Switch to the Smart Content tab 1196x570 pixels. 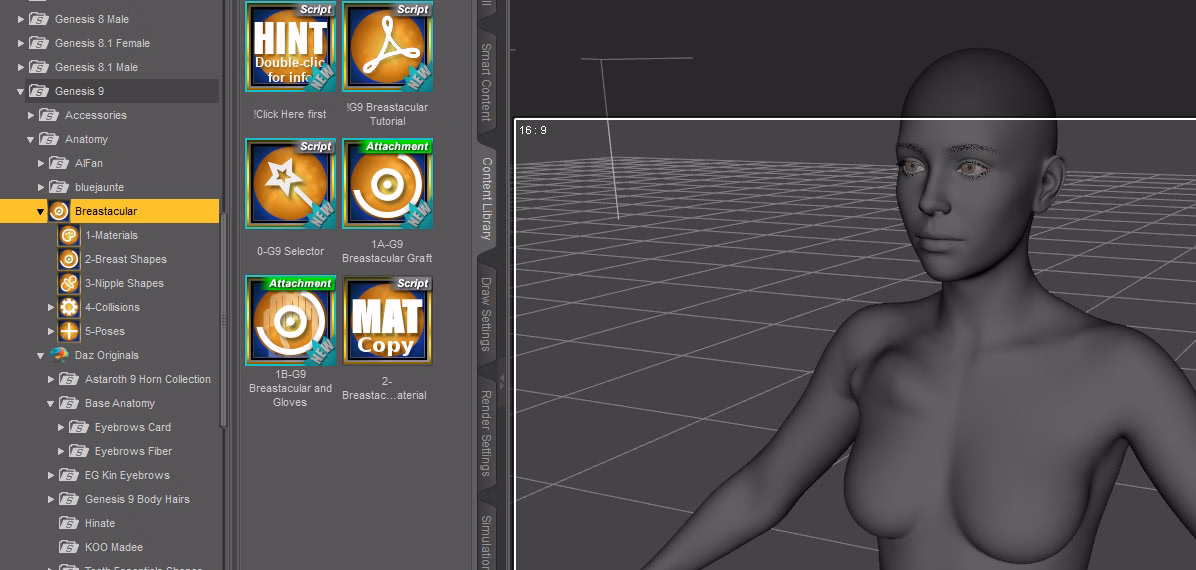pos(486,82)
